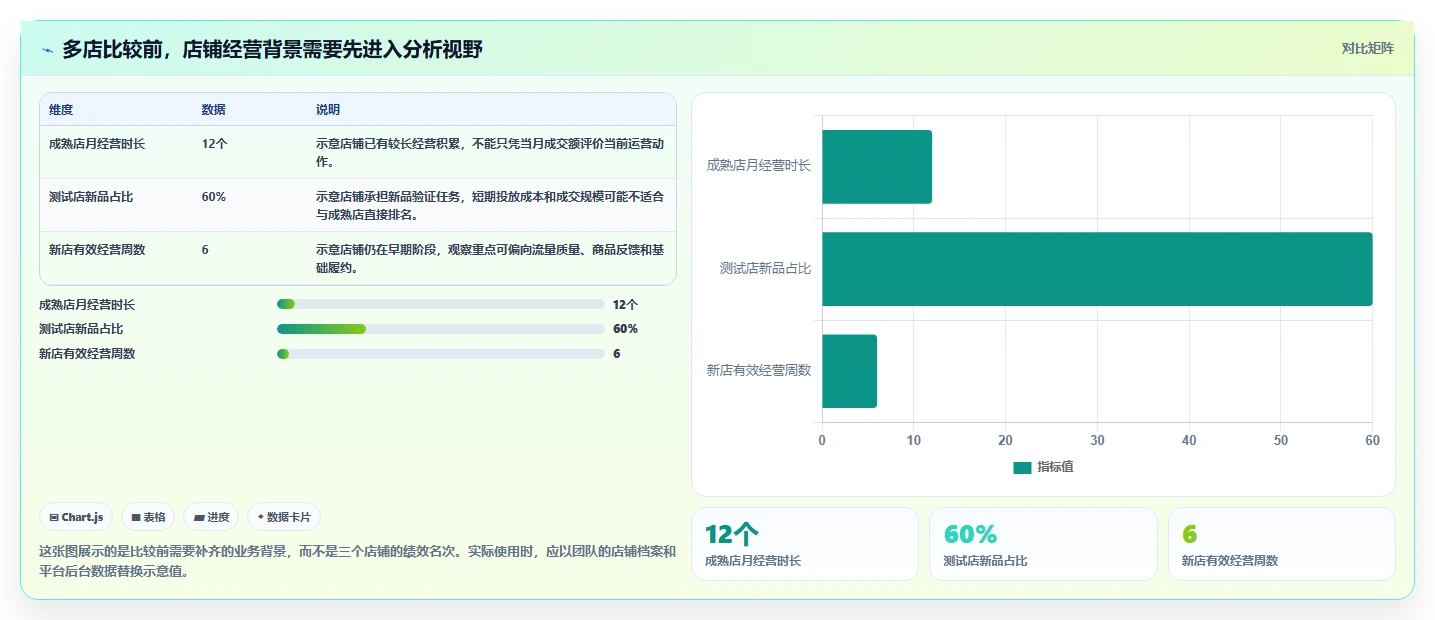Click the x-axis tick label 0
Screen dimensions: 1435x620
(x=822, y=441)
